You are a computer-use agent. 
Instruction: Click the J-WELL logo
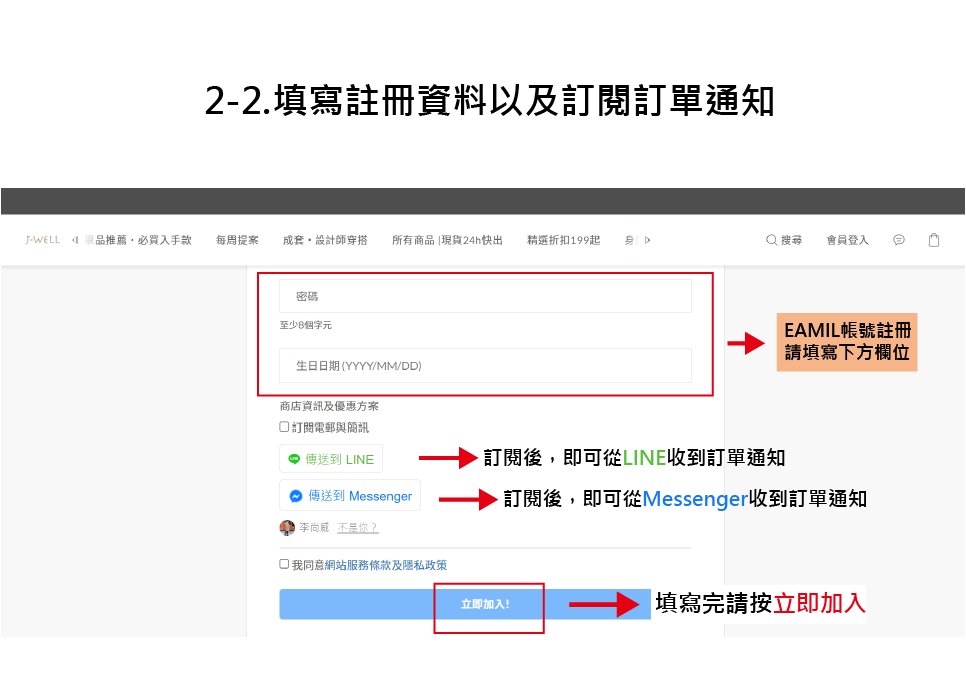[x=42, y=240]
